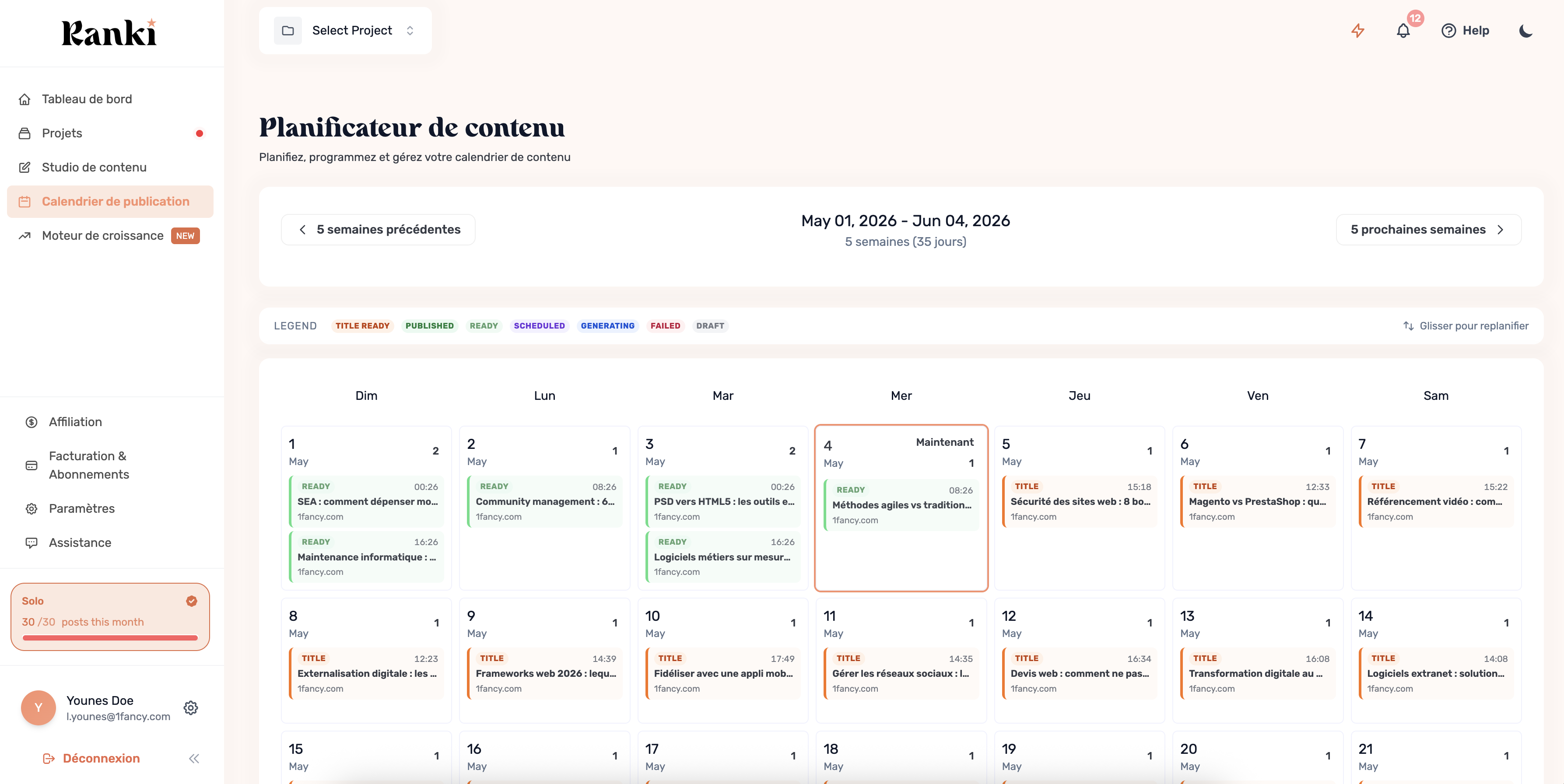The width and height of the screenshot is (1564, 784).
Task: Click DRAFT legend badge
Action: point(710,326)
